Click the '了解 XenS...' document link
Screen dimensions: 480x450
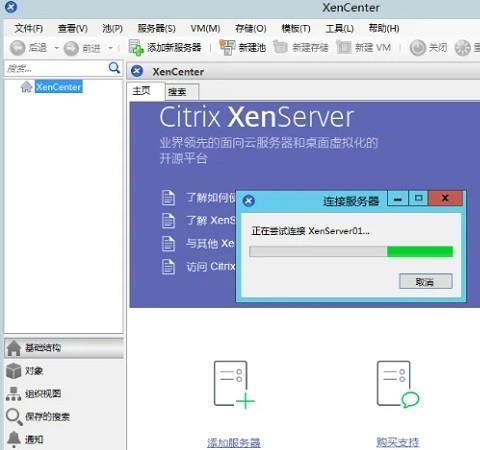pyautogui.click(x=211, y=220)
